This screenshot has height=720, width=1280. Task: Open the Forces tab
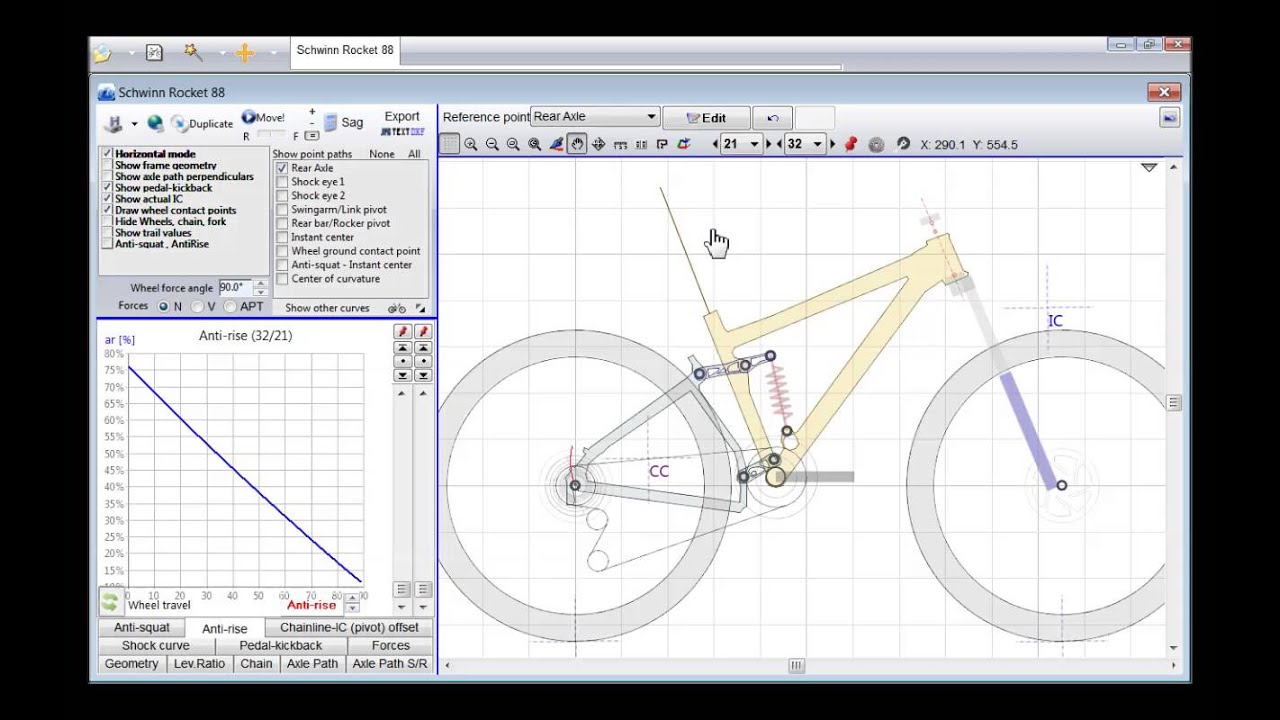pos(390,646)
